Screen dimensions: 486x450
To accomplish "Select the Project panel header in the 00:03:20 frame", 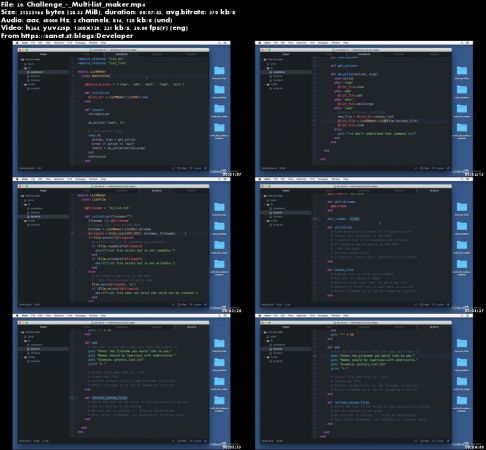I will 43,191.
